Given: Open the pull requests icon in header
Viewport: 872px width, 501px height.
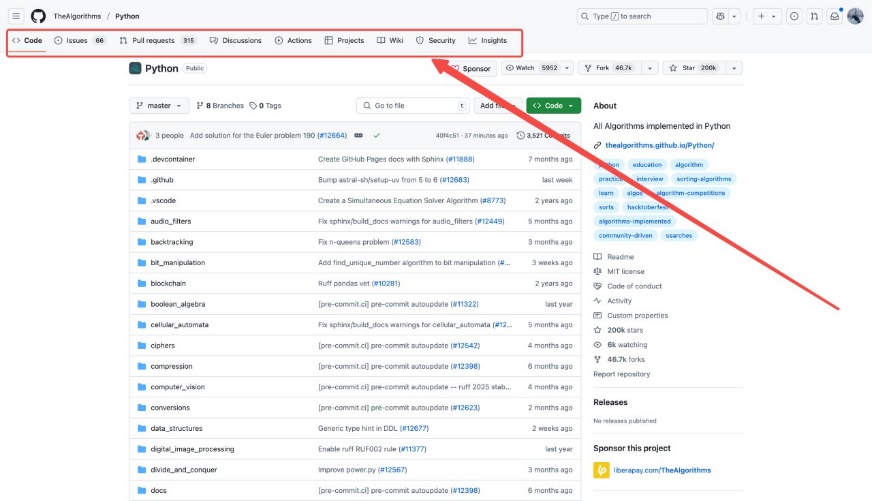Looking at the screenshot, I should (814, 16).
